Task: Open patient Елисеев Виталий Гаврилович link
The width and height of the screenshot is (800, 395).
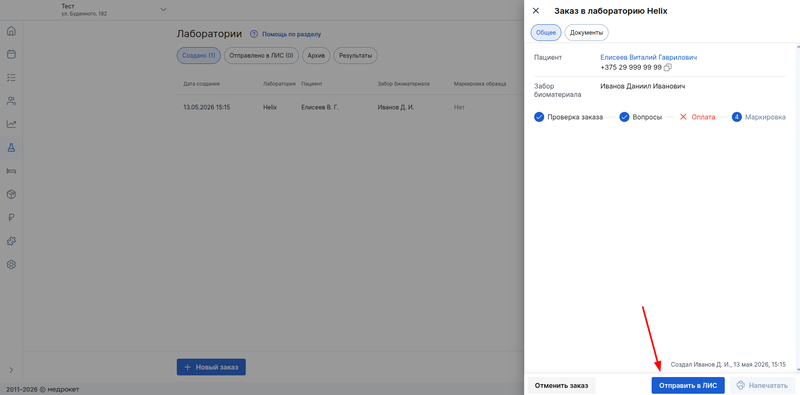Action: (648, 58)
